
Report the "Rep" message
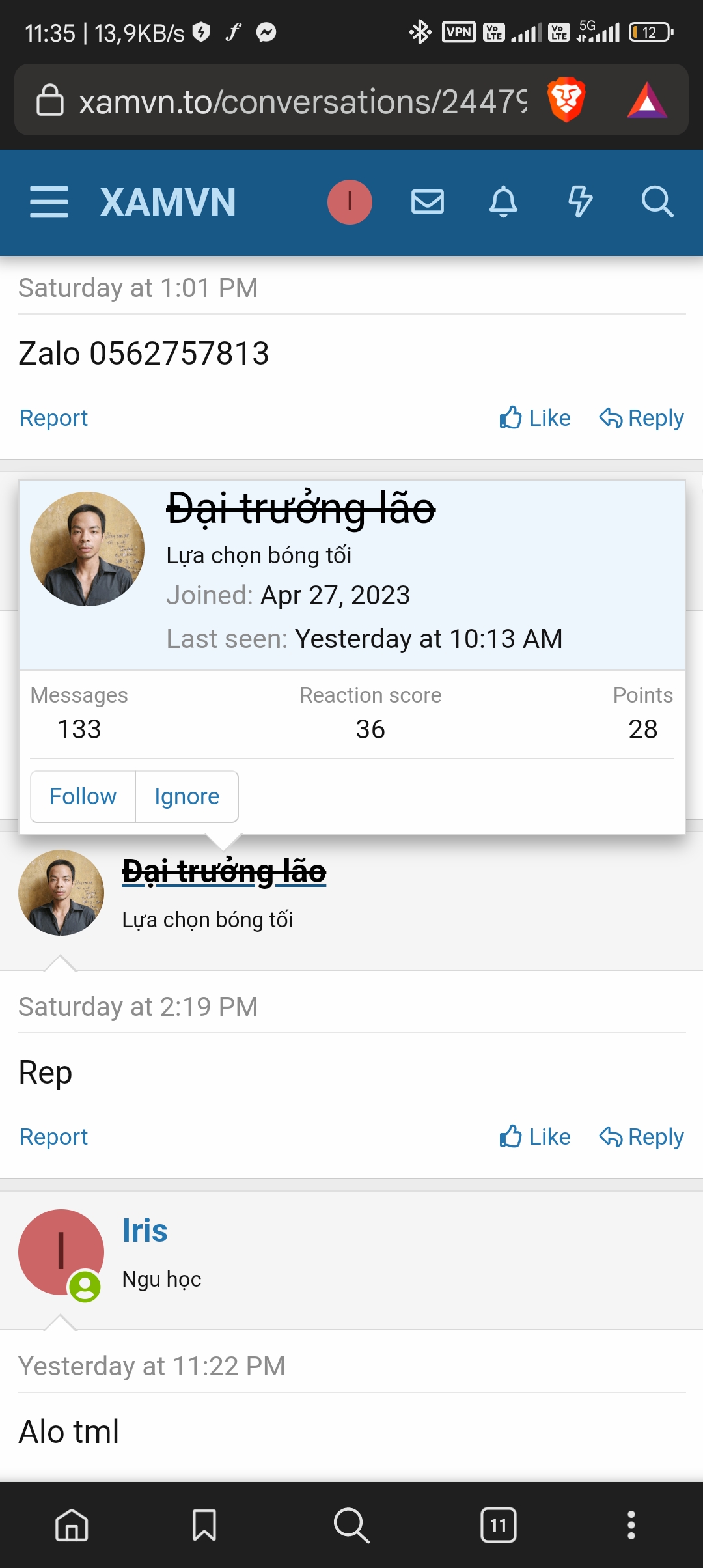click(x=53, y=1137)
